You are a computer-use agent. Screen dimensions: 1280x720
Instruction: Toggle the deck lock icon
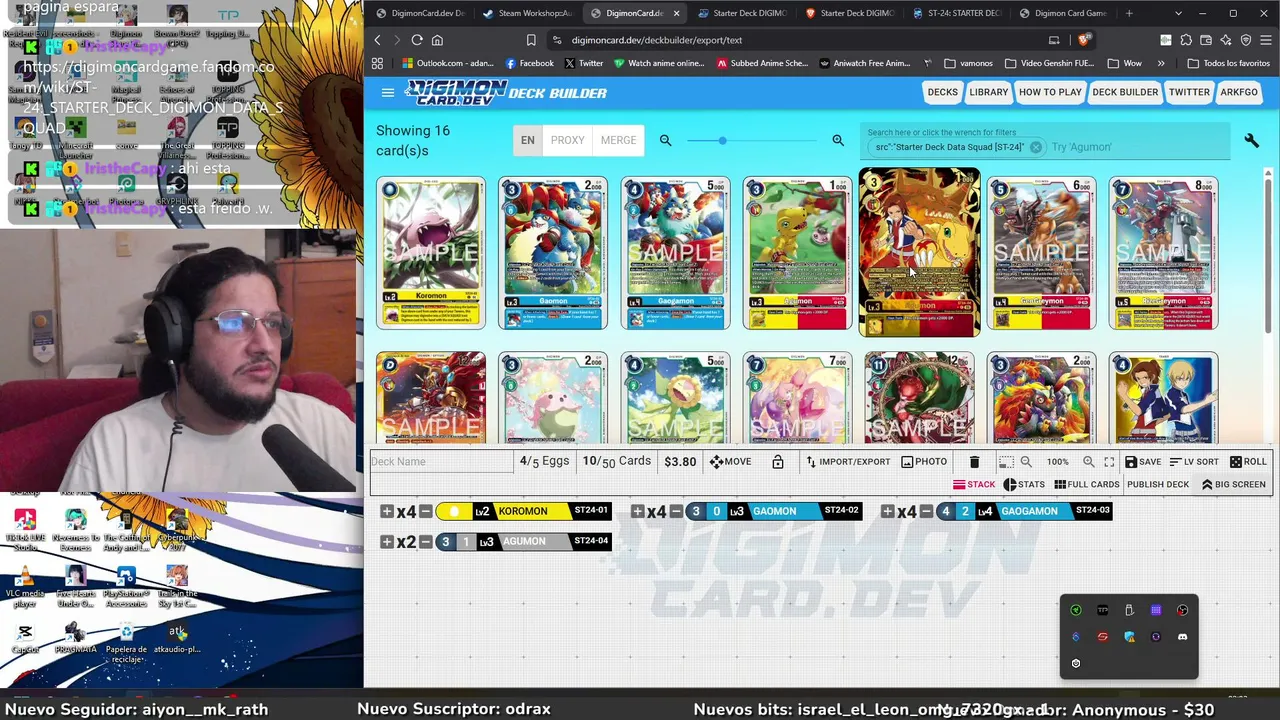pyautogui.click(x=777, y=462)
